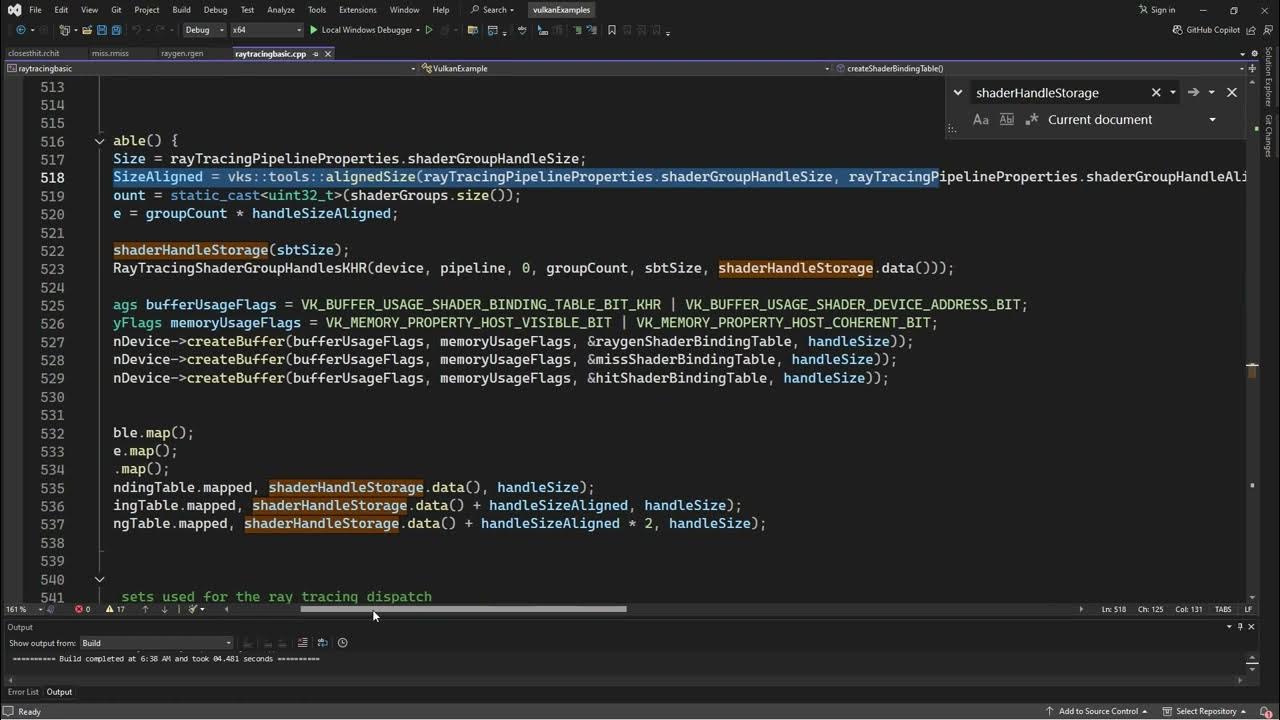Enable Match Whole Word search option

(1007, 119)
